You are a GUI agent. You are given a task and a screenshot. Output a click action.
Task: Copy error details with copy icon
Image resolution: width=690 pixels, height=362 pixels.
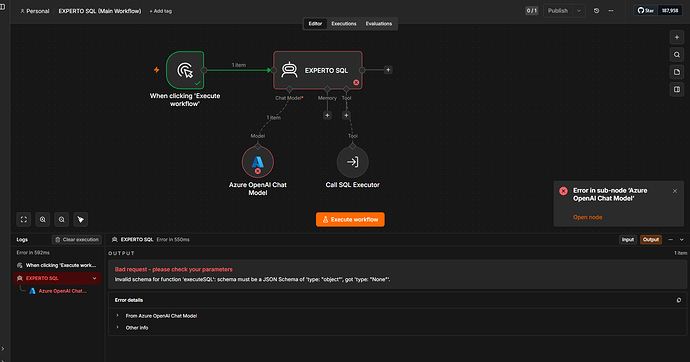(x=679, y=300)
